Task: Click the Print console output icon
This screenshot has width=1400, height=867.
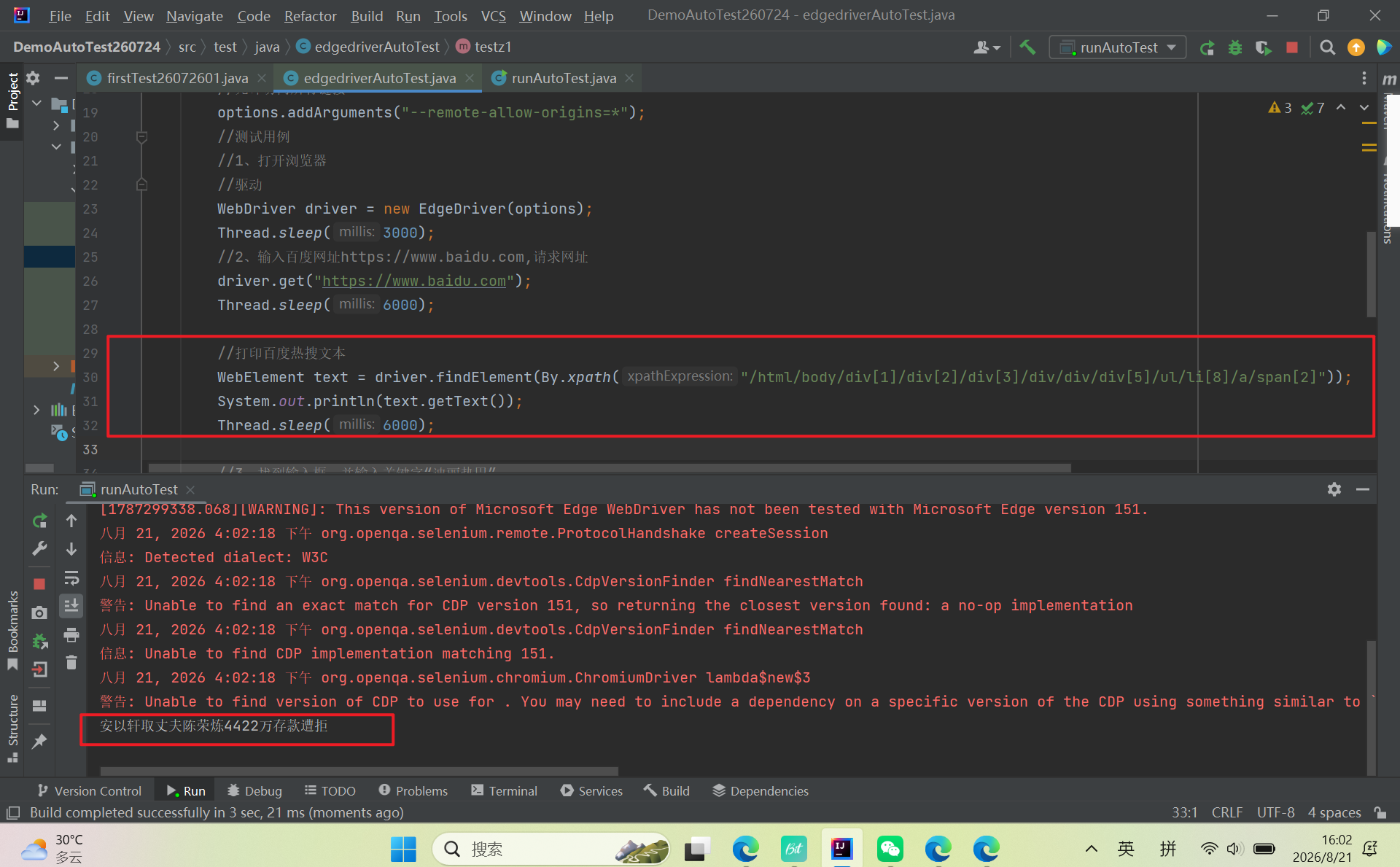Action: [x=71, y=635]
